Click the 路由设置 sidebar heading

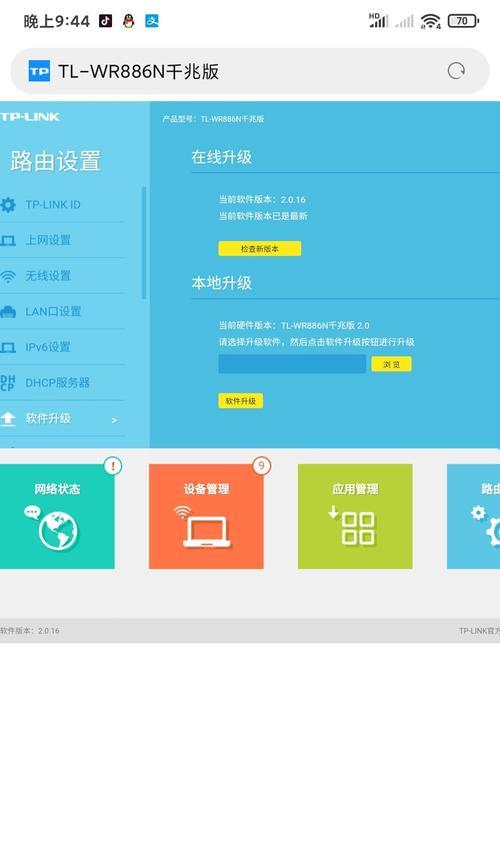(x=56, y=161)
